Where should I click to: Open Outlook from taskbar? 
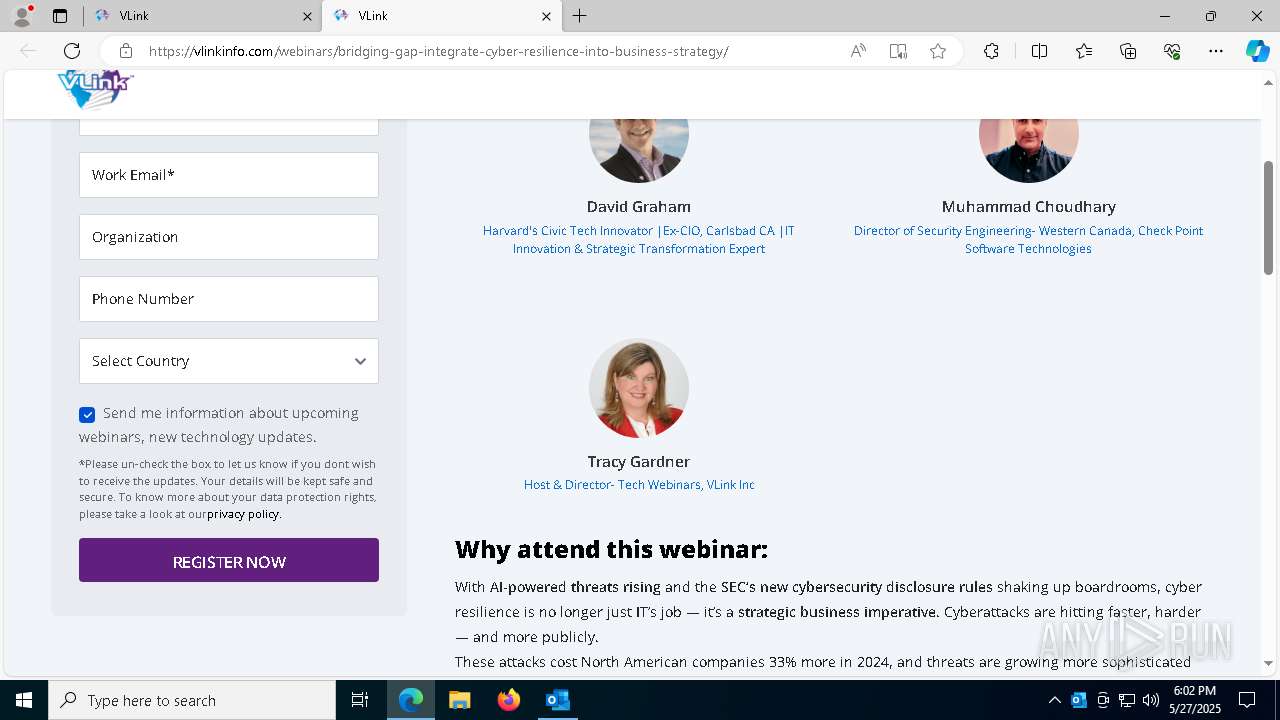557,700
